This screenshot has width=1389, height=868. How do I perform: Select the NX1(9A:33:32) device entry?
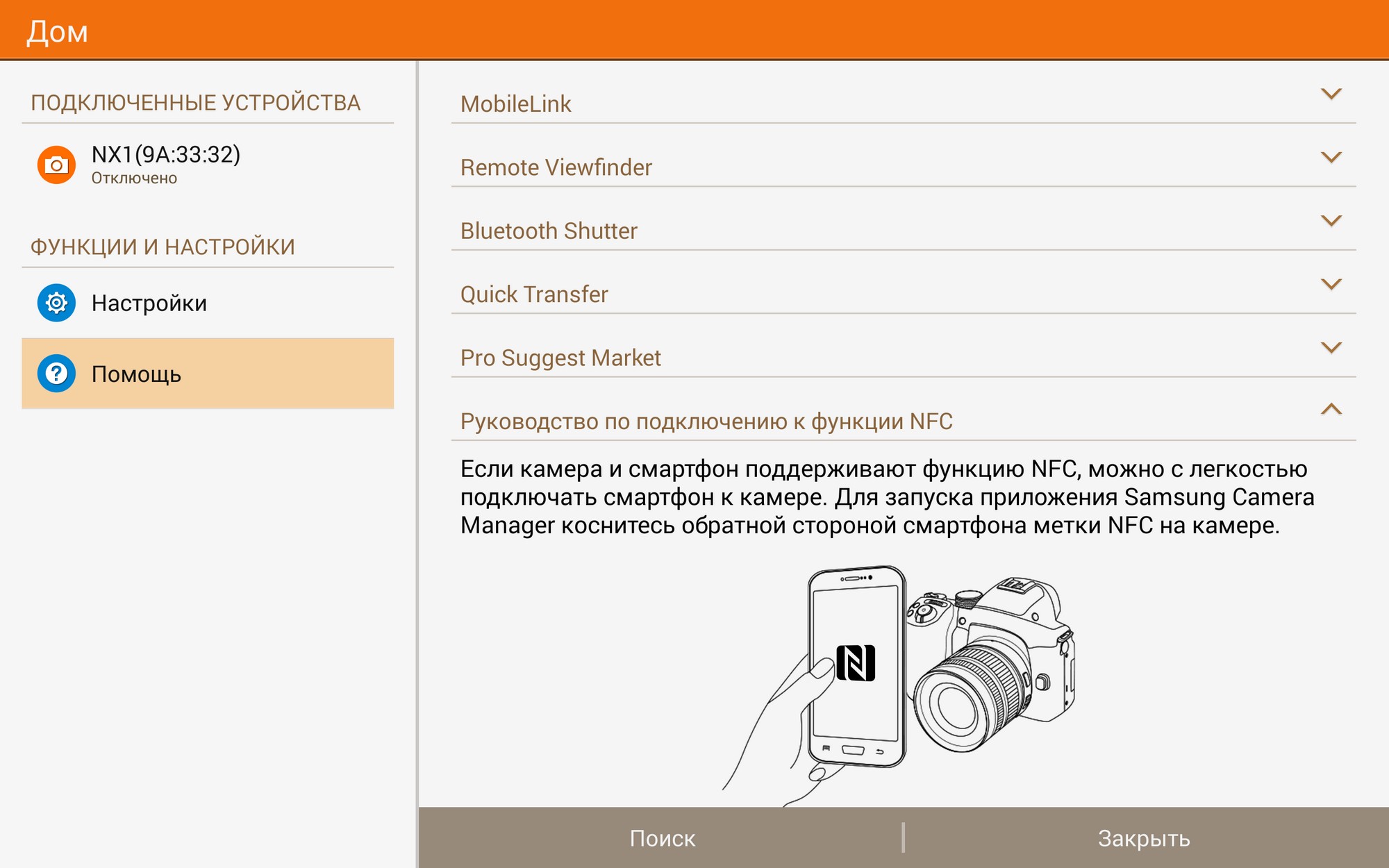coord(165,164)
